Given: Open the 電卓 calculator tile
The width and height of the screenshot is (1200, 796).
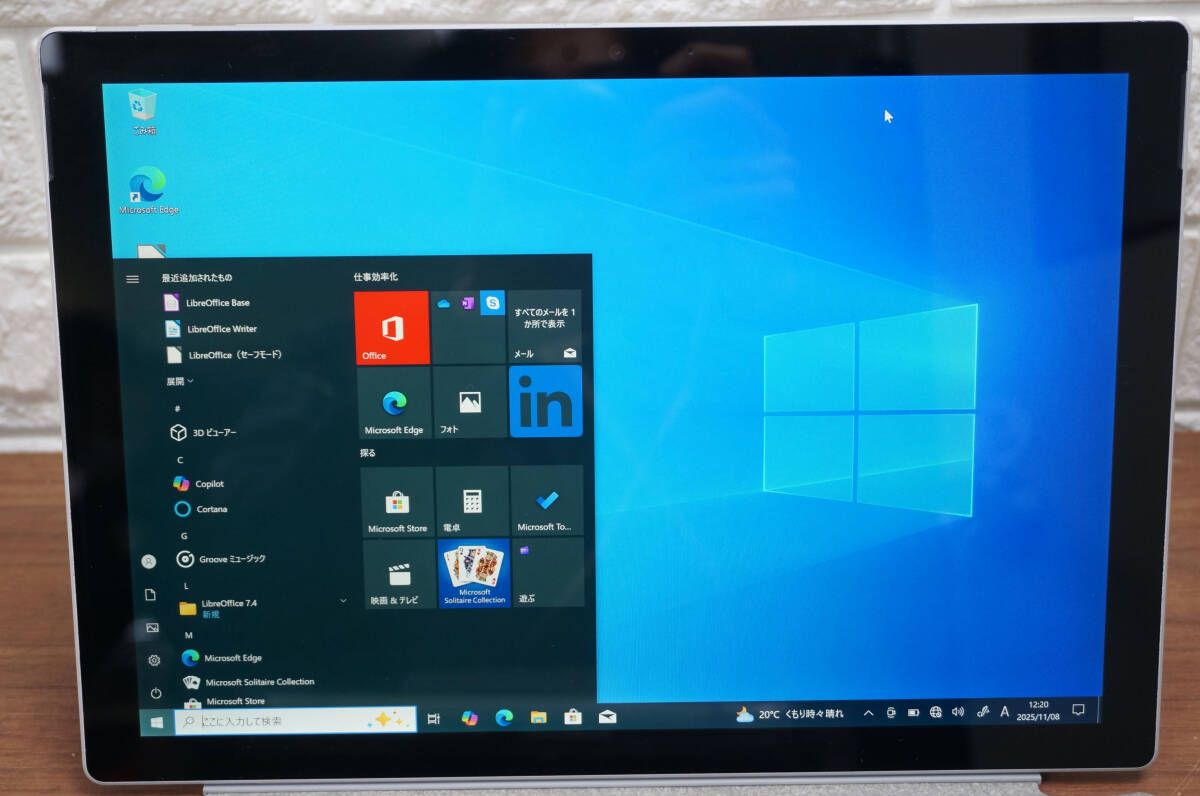Looking at the screenshot, I should [x=472, y=501].
